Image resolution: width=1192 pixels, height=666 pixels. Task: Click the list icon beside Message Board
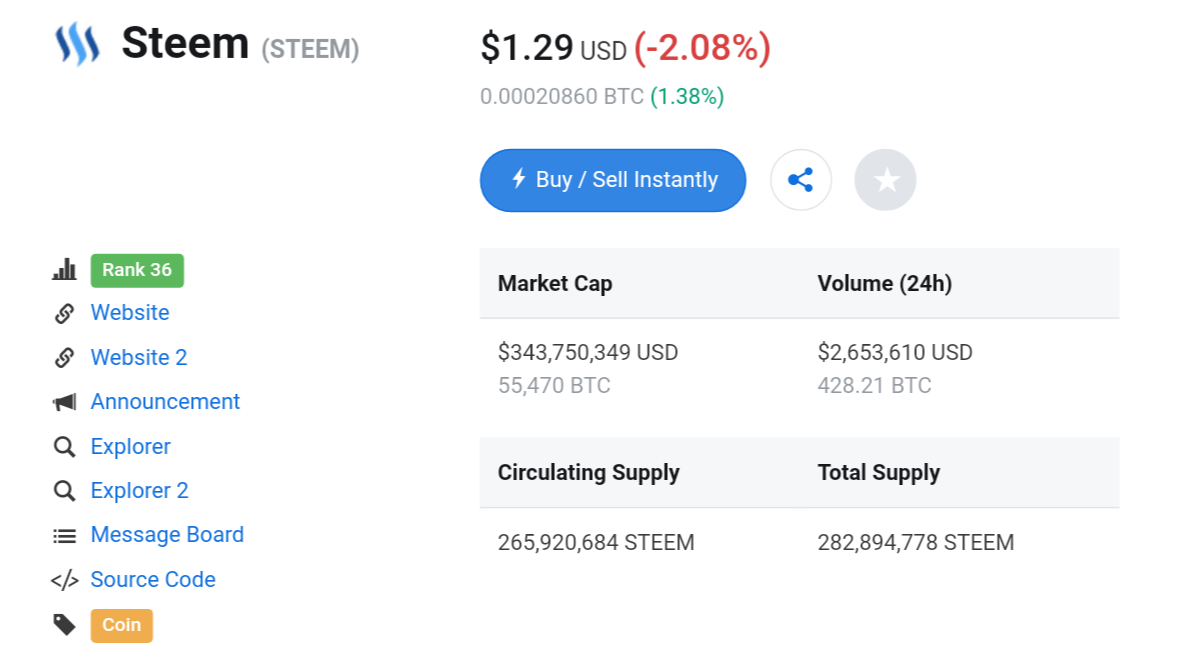(x=64, y=536)
